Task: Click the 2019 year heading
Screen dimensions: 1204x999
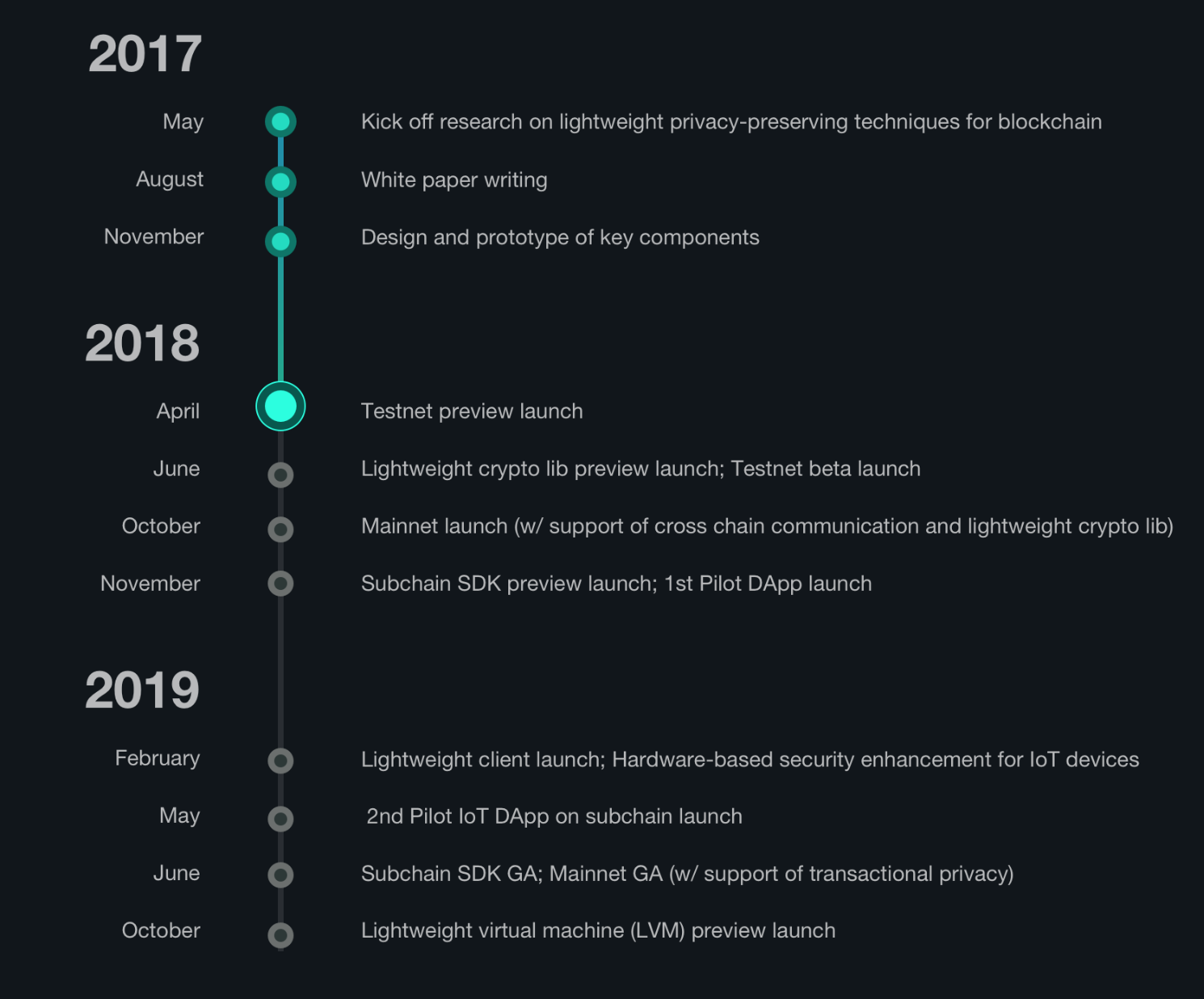Action: (x=142, y=690)
